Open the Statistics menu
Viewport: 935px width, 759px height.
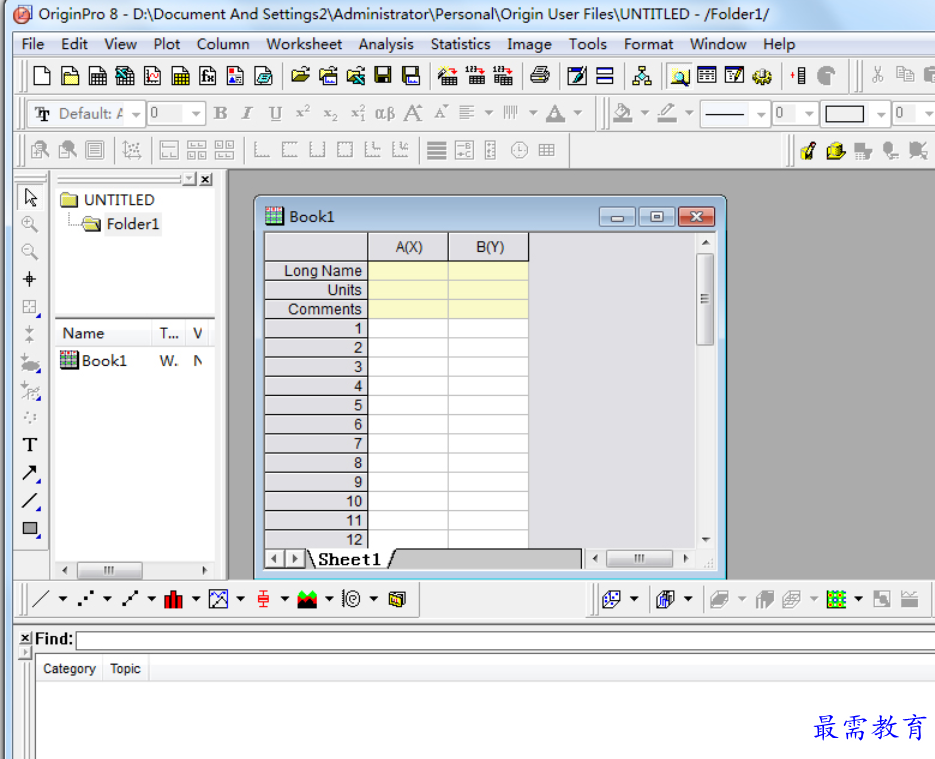coord(460,44)
